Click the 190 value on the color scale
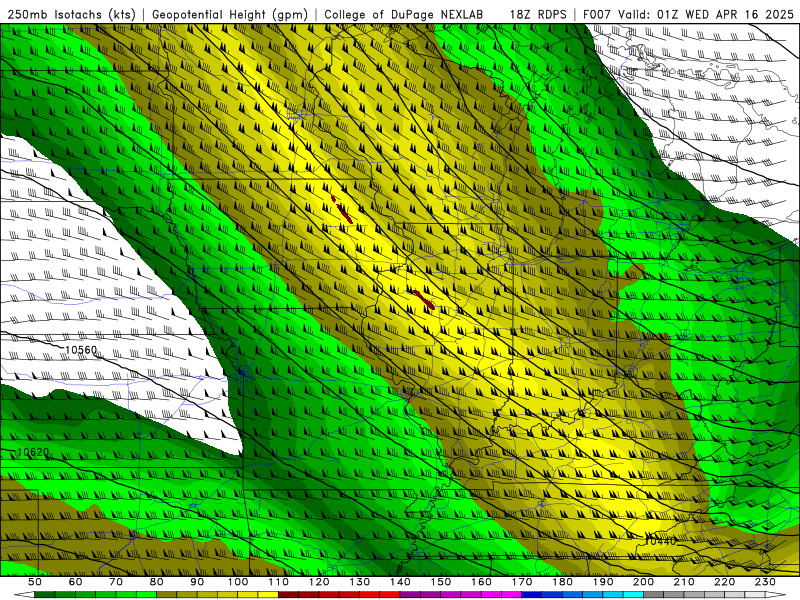Screen dimensions: 800x600 (x=603, y=582)
